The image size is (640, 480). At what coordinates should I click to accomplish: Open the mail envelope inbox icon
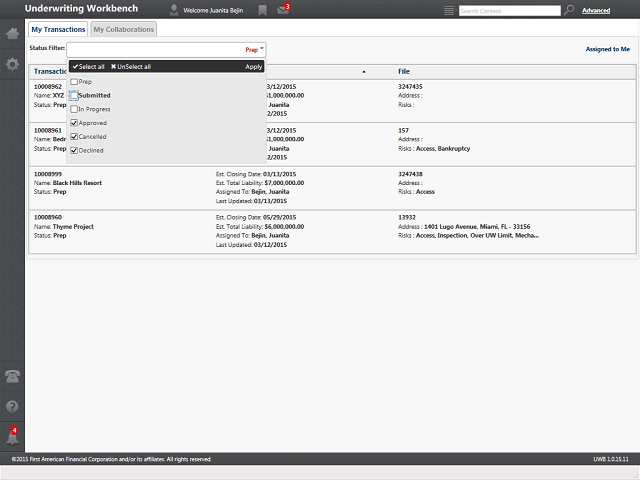[283, 10]
